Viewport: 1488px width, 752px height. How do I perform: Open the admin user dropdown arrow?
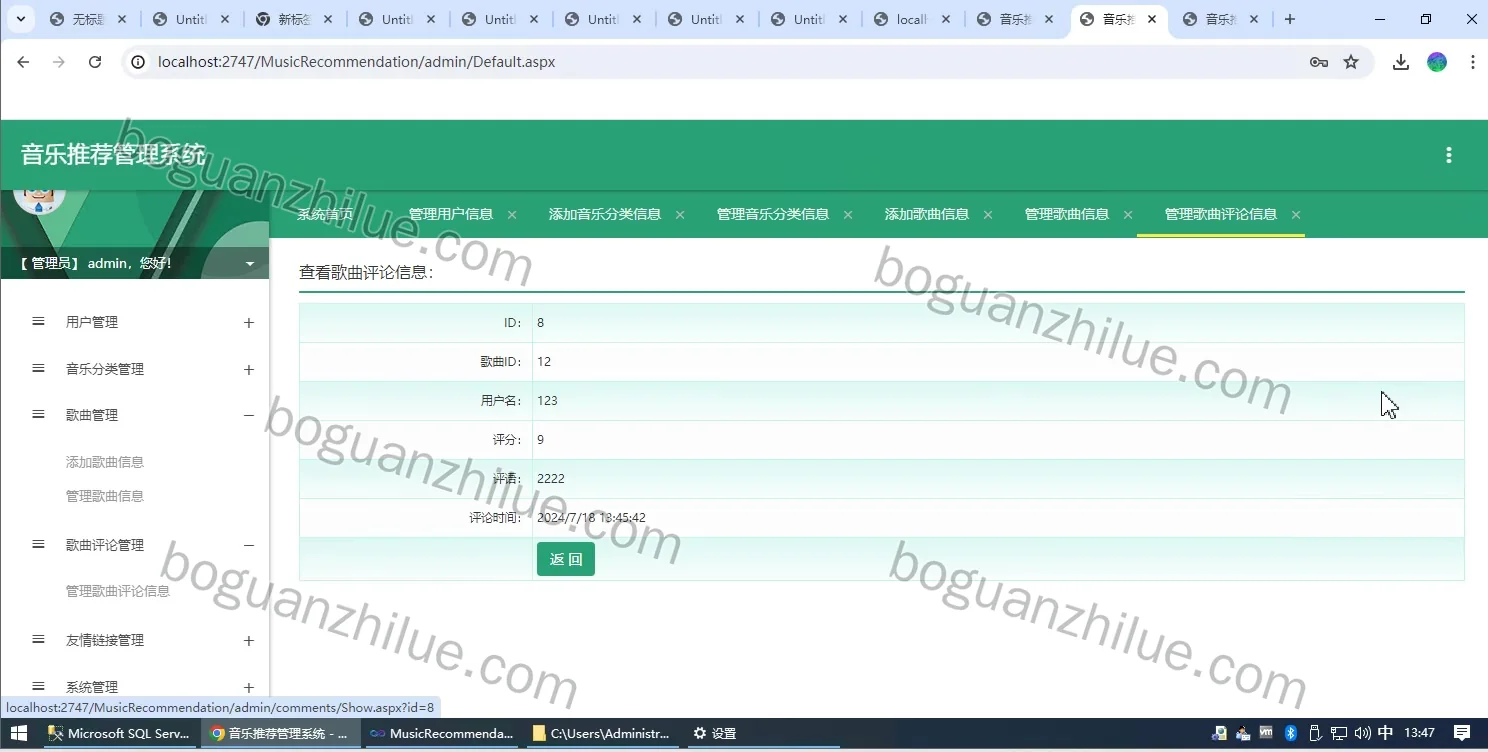pos(250,264)
